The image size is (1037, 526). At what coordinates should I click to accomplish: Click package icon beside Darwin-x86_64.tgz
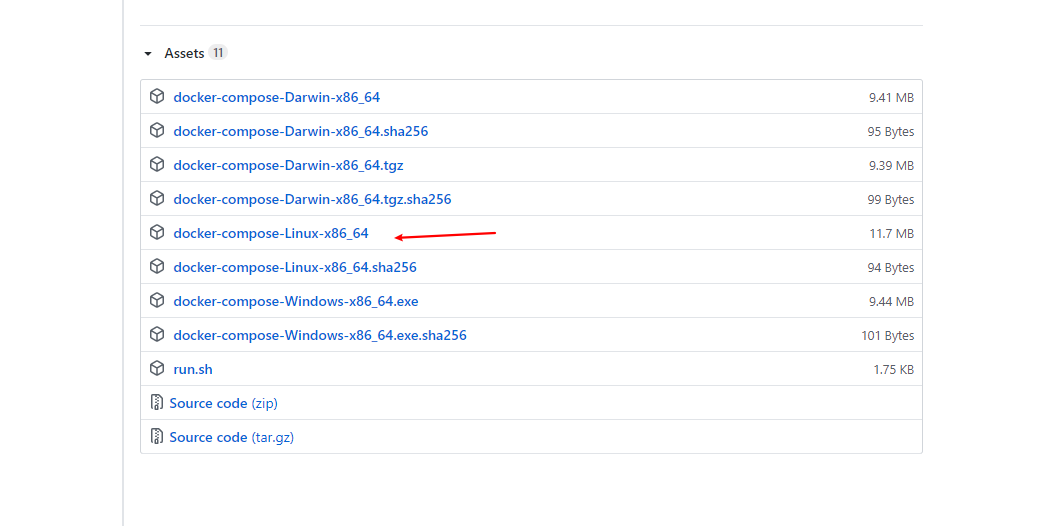[x=157, y=164]
